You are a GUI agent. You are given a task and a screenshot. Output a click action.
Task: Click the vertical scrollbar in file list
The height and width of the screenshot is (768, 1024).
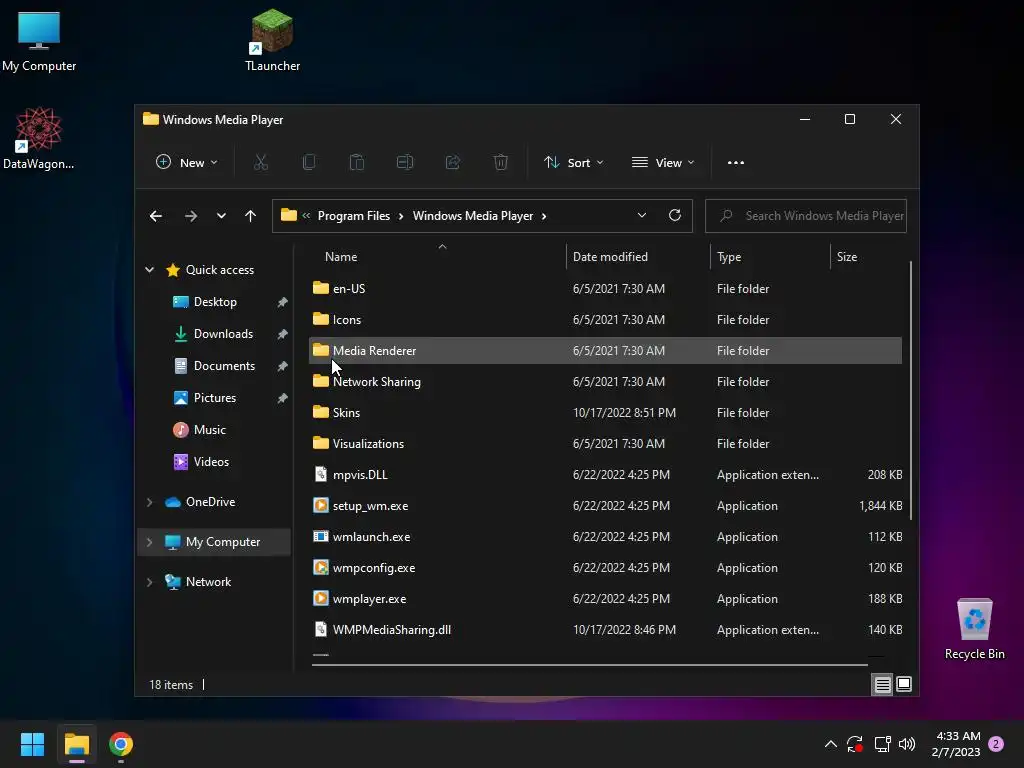coord(910,391)
